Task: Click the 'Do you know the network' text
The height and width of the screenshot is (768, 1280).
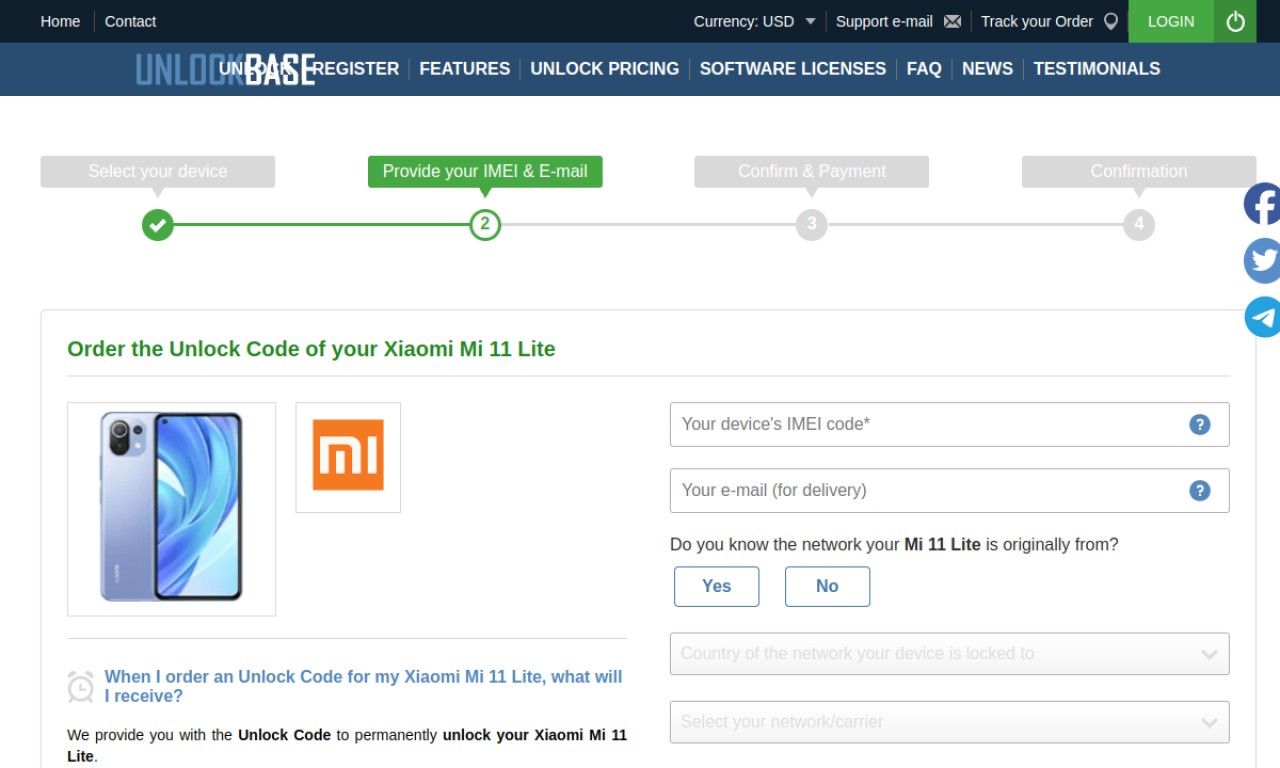Action: pos(894,545)
